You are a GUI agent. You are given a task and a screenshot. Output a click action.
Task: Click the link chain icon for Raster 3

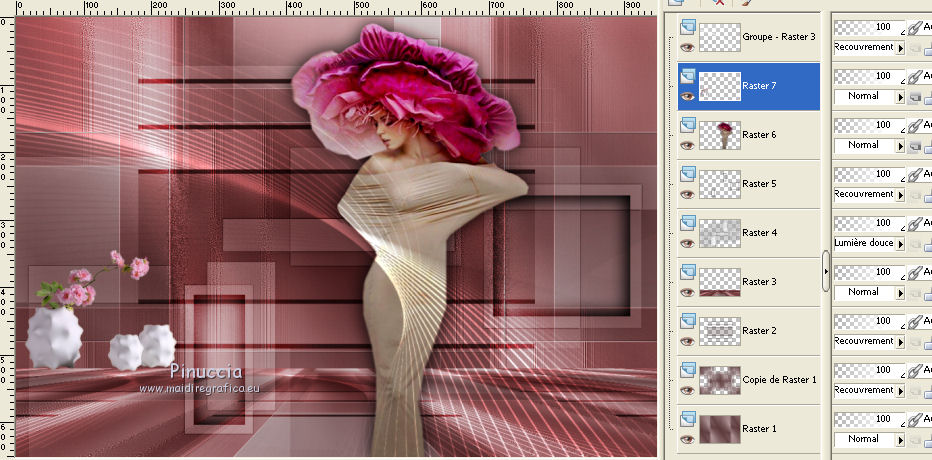915,272
